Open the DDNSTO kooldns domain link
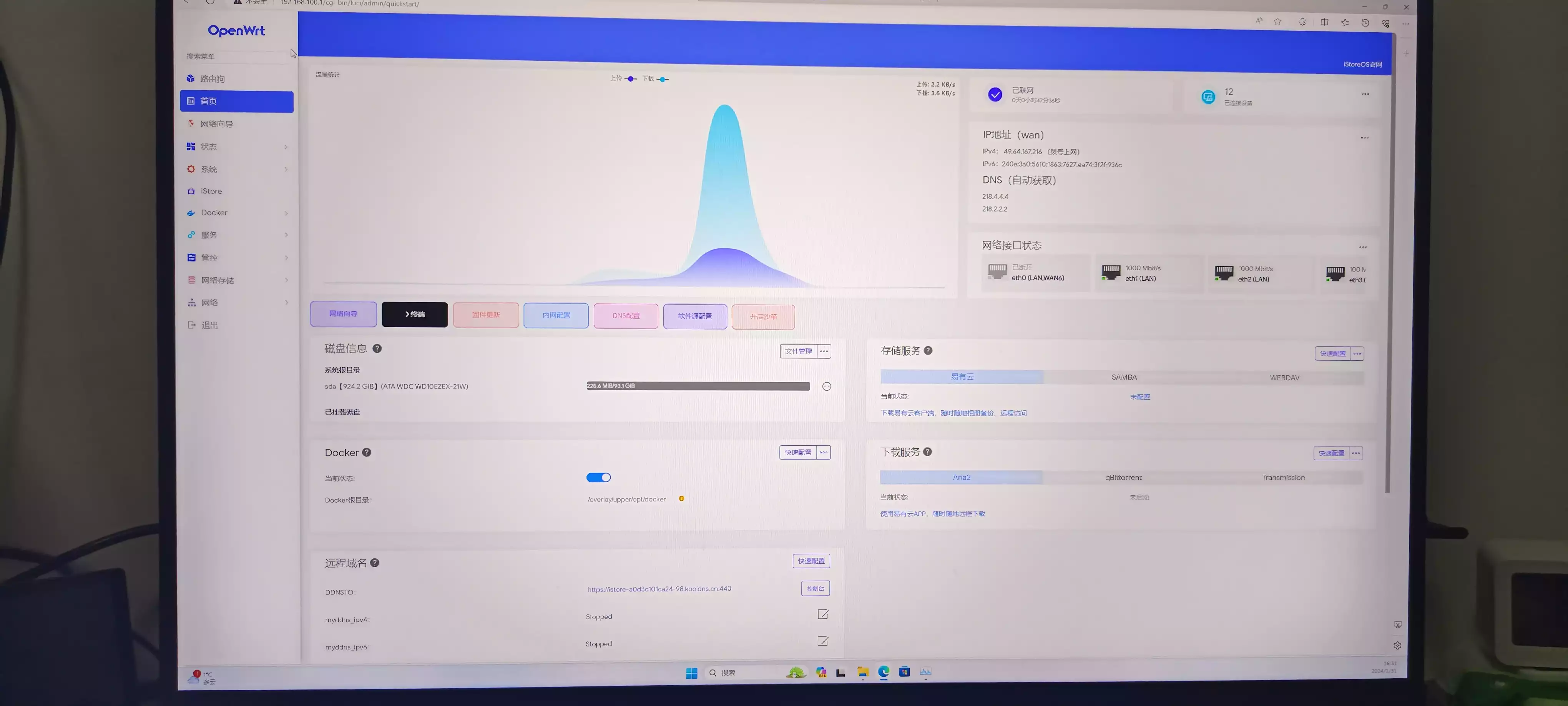This screenshot has height=706, width=1568. click(659, 589)
